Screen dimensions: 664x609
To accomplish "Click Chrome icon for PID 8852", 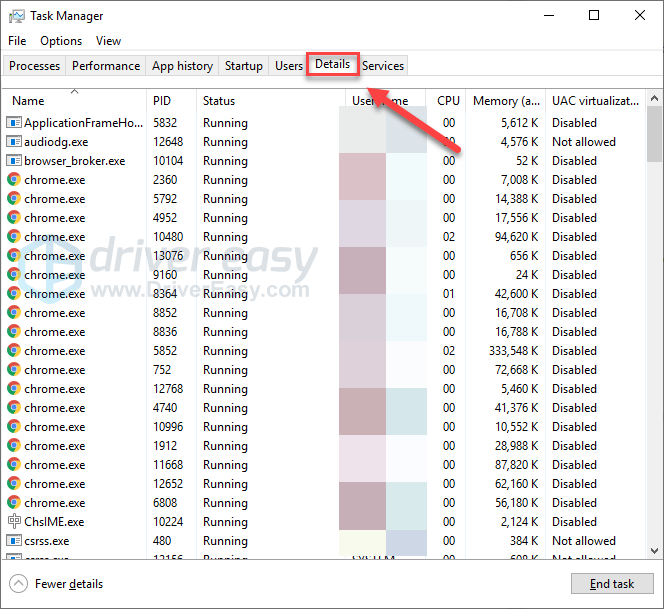I will click(14, 313).
